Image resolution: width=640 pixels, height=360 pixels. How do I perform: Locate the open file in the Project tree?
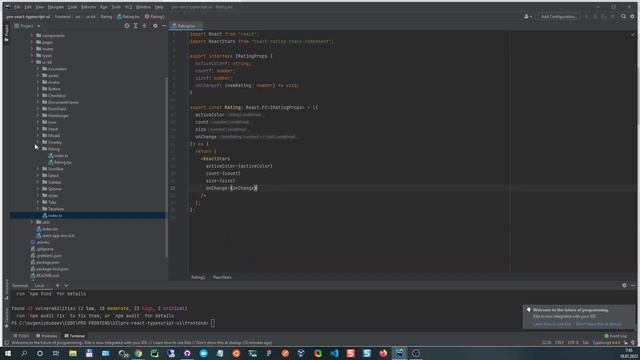point(127,26)
